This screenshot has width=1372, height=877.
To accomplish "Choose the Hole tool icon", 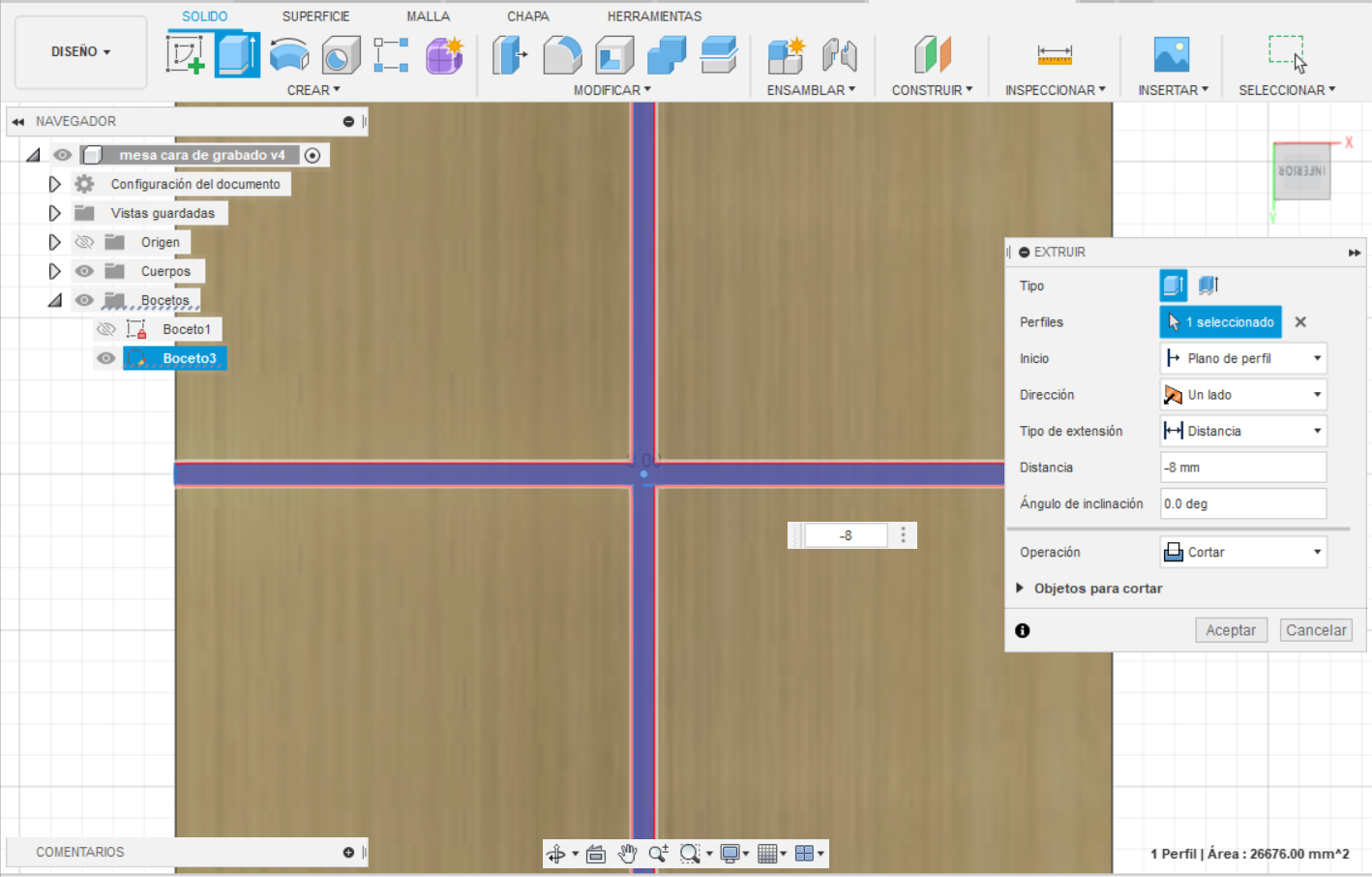I will point(341,55).
